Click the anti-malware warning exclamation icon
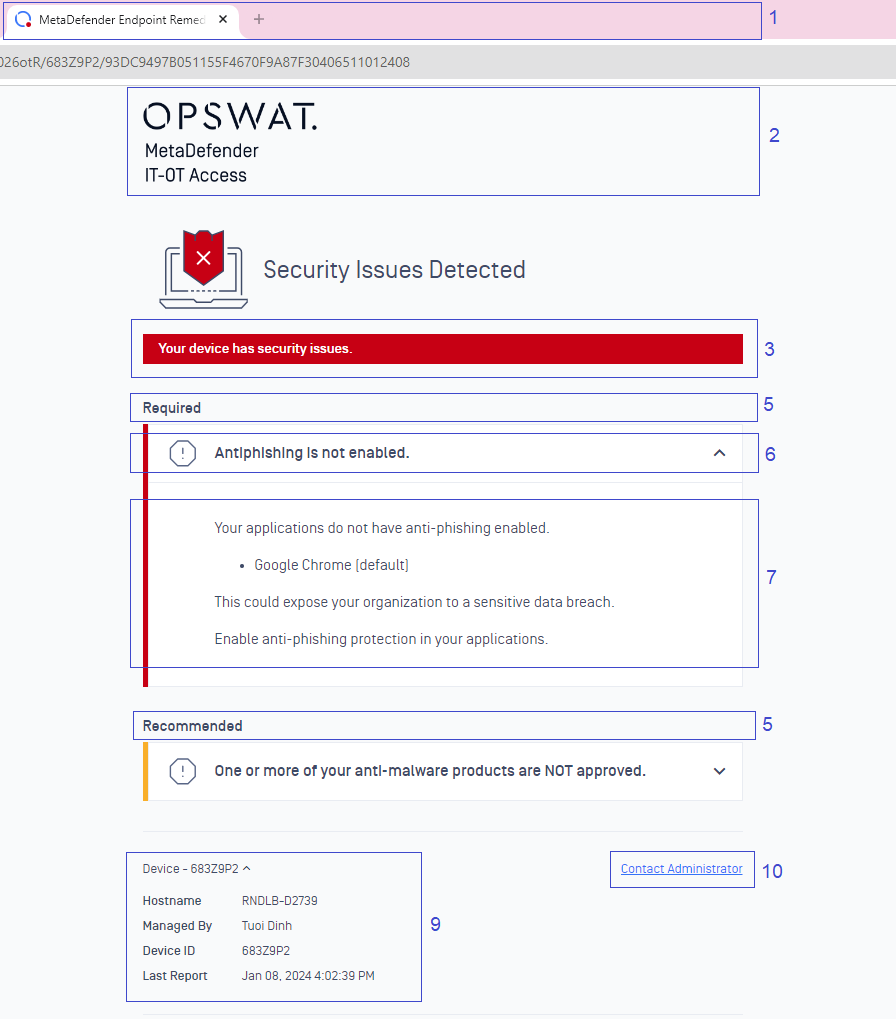896x1019 pixels. (183, 771)
